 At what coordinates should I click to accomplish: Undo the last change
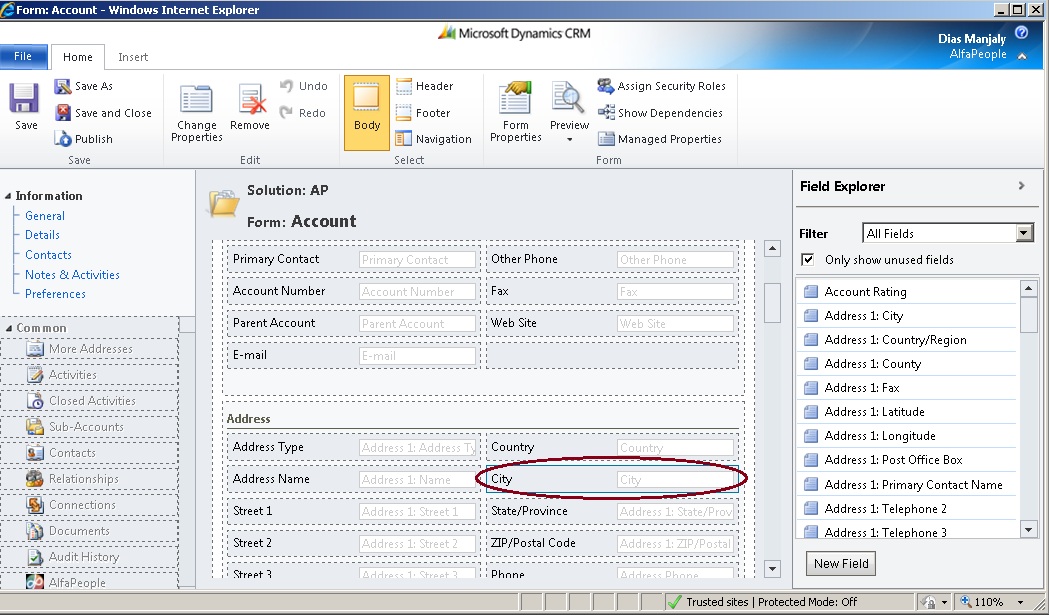point(304,86)
